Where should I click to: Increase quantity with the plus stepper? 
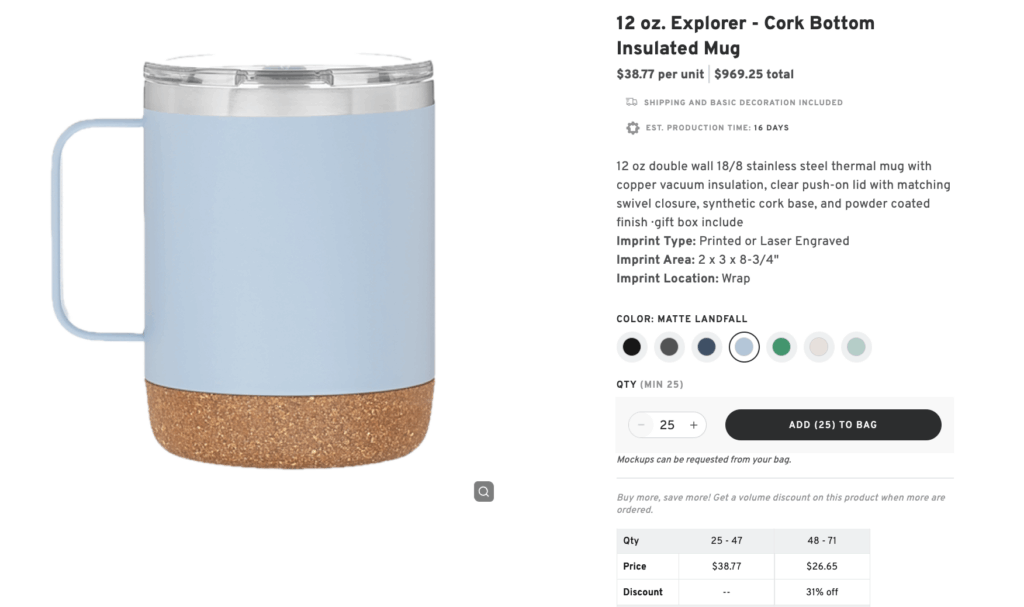point(694,424)
